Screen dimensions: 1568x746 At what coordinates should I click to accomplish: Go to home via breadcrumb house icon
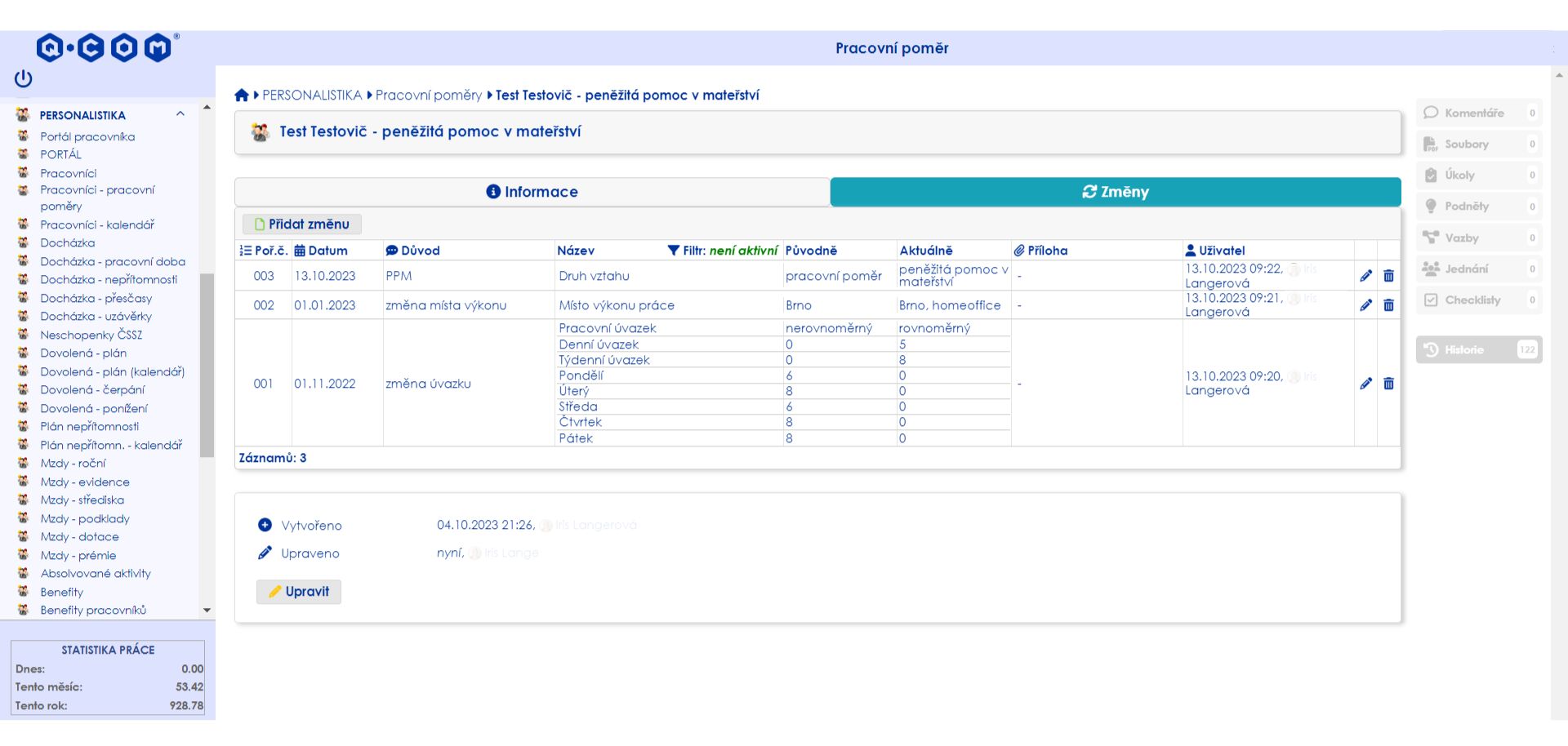coord(242,95)
